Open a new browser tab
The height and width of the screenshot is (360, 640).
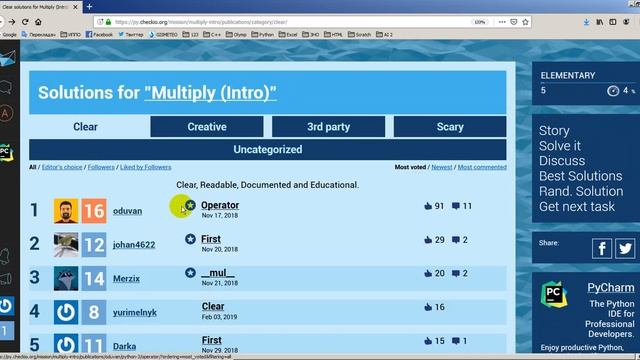89,7
